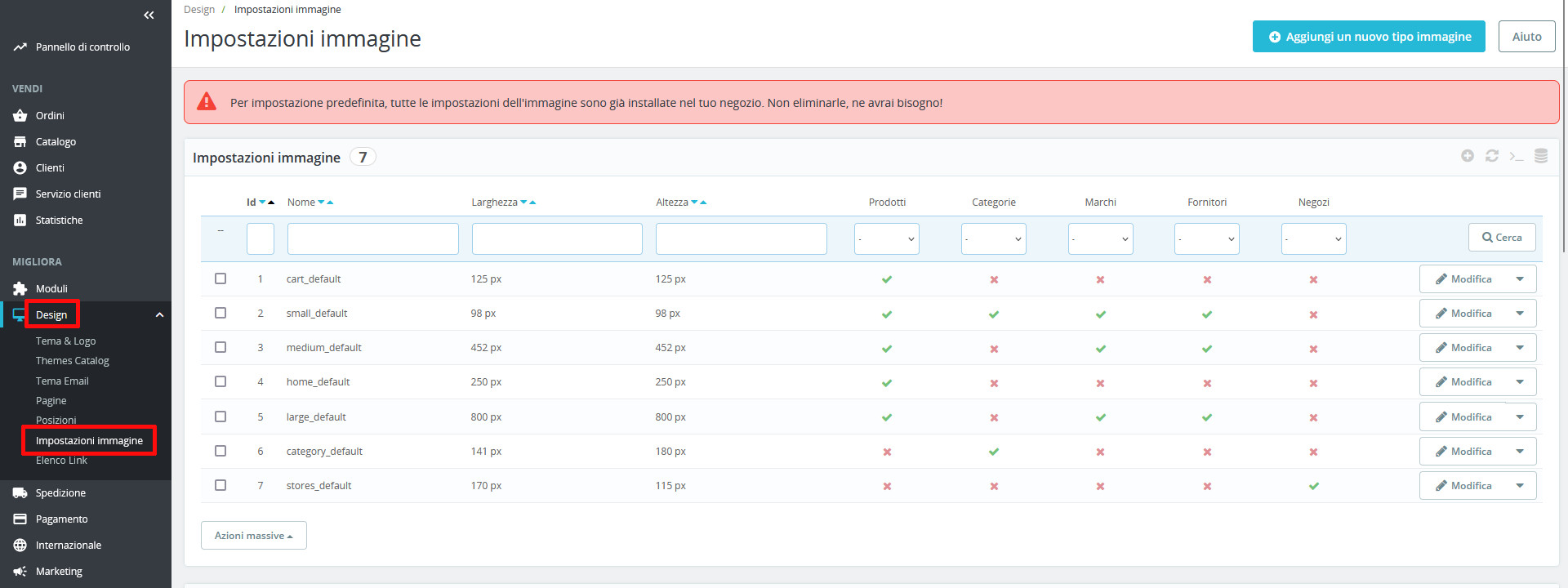Expand Modifica arrow for large_default
1568x588 pixels.
(1520, 417)
